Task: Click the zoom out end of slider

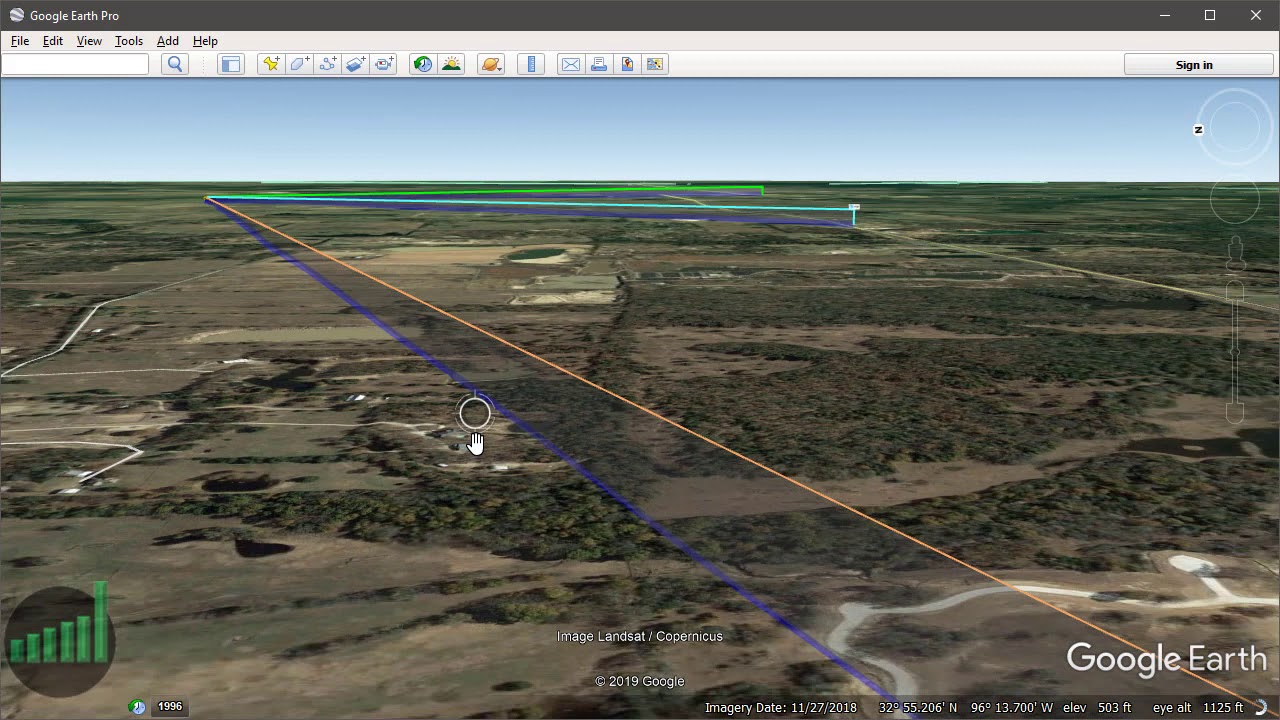Action: [1235, 413]
